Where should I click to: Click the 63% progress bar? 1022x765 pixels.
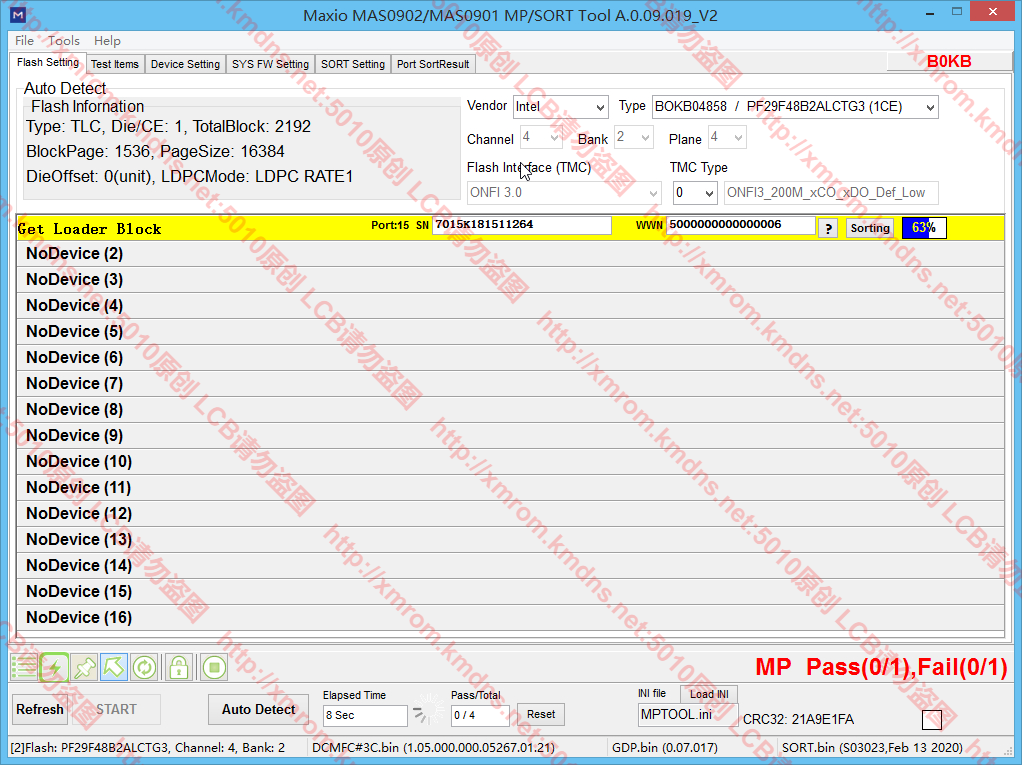pyautogui.click(x=924, y=228)
